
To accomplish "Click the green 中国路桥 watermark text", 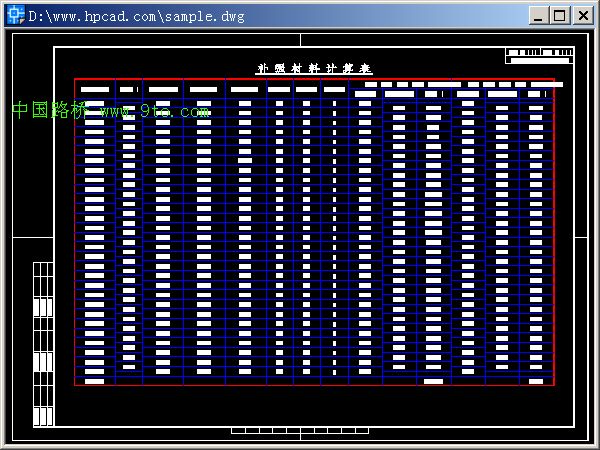I will (50, 110).
